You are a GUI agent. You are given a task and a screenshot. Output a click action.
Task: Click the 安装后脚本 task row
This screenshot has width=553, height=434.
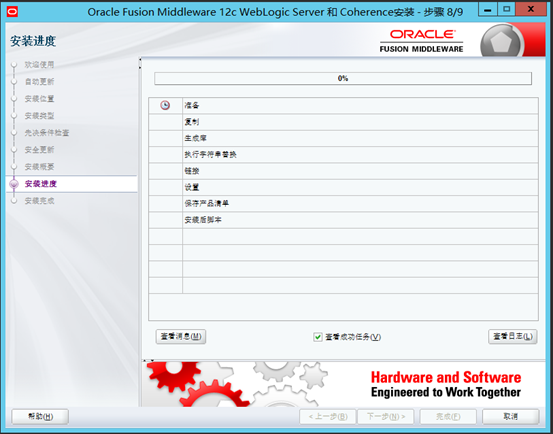(x=343, y=220)
